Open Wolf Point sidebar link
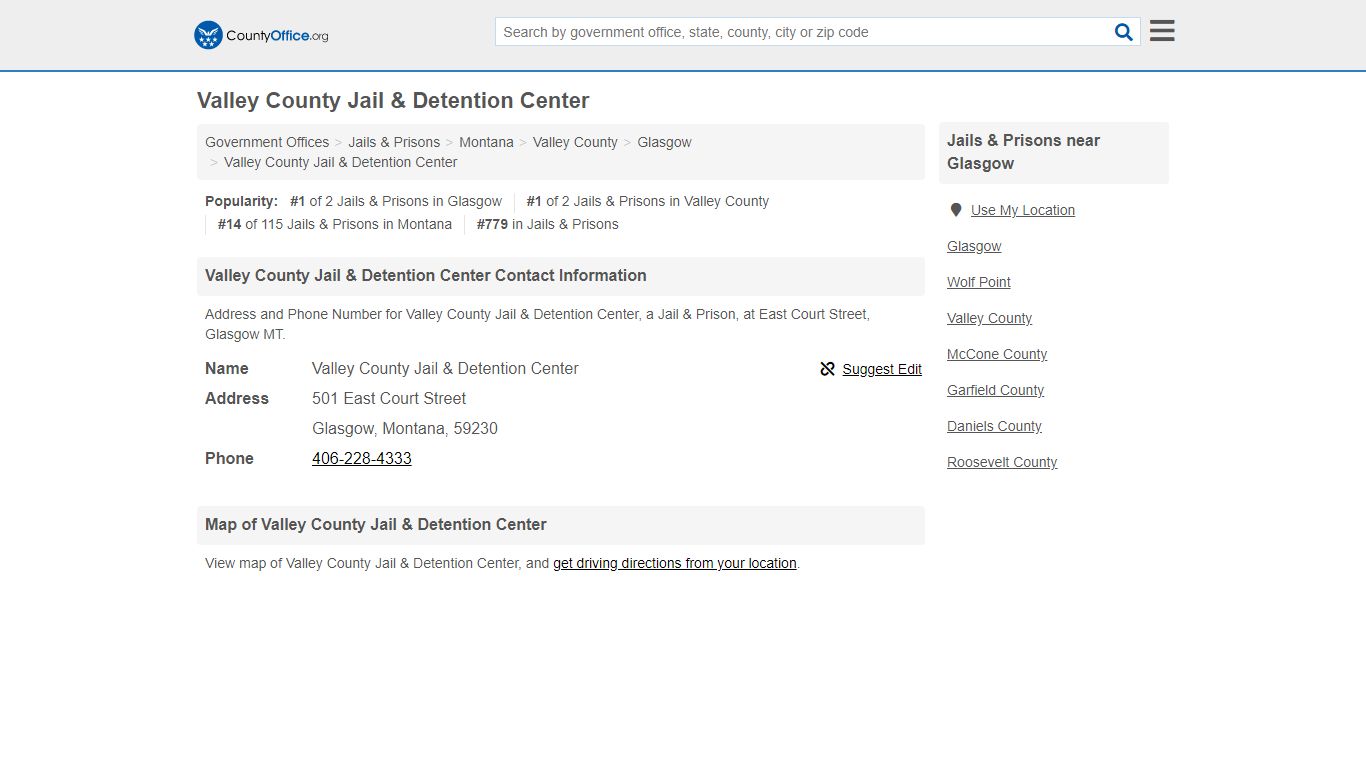The image size is (1366, 768). click(x=979, y=282)
